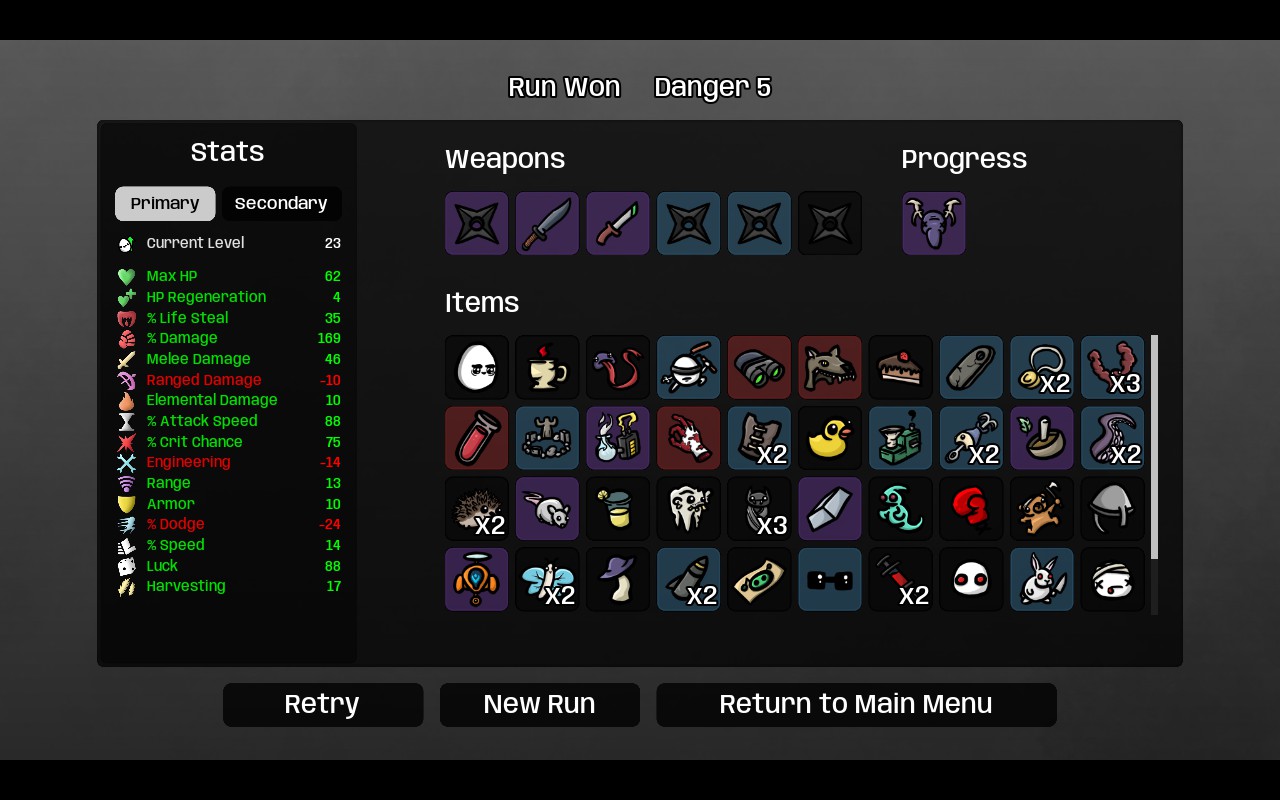1280x800 pixels.
Task: Return to Main Menu
Action: click(x=856, y=704)
